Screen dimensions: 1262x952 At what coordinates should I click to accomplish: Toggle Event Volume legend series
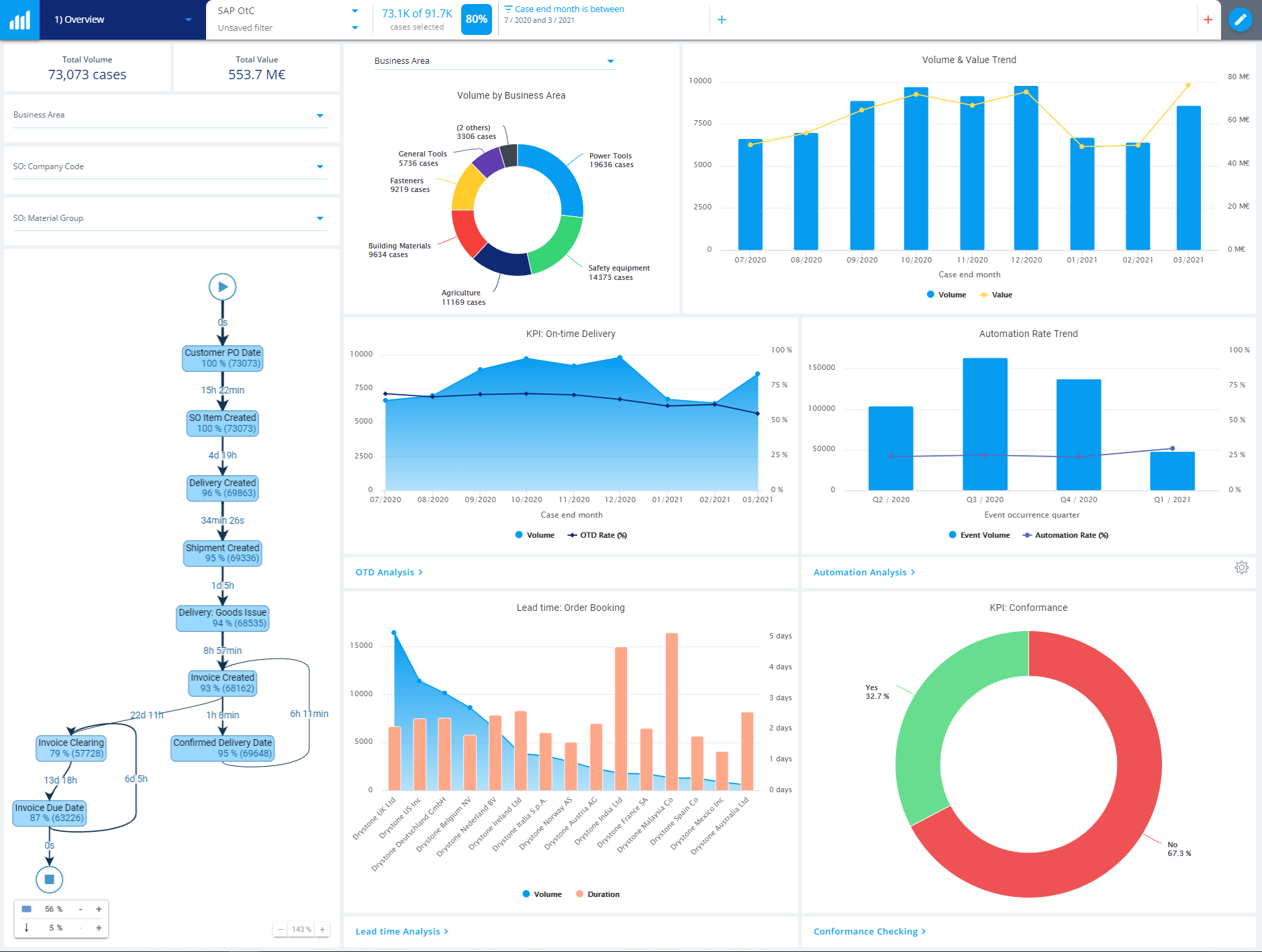pyautogui.click(x=979, y=535)
